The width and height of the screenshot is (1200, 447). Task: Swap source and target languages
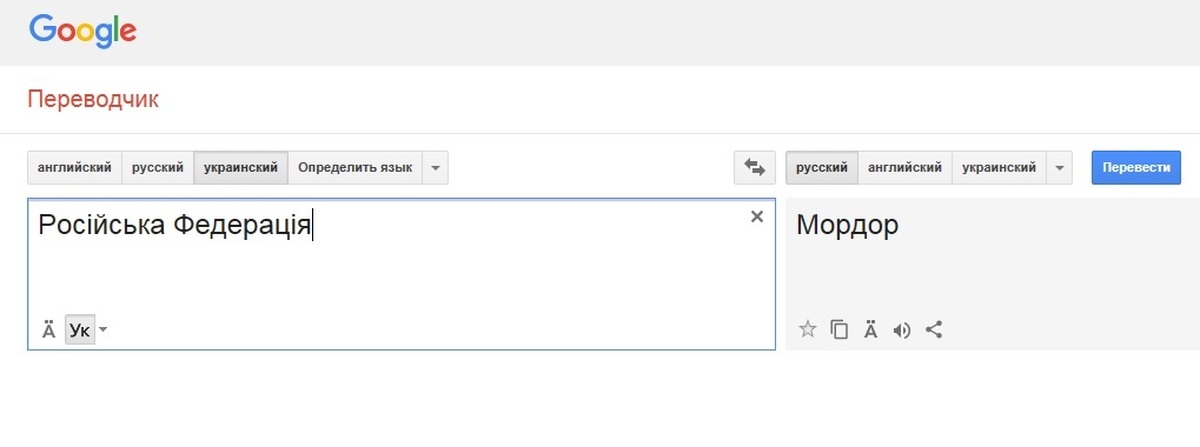[x=754, y=168]
